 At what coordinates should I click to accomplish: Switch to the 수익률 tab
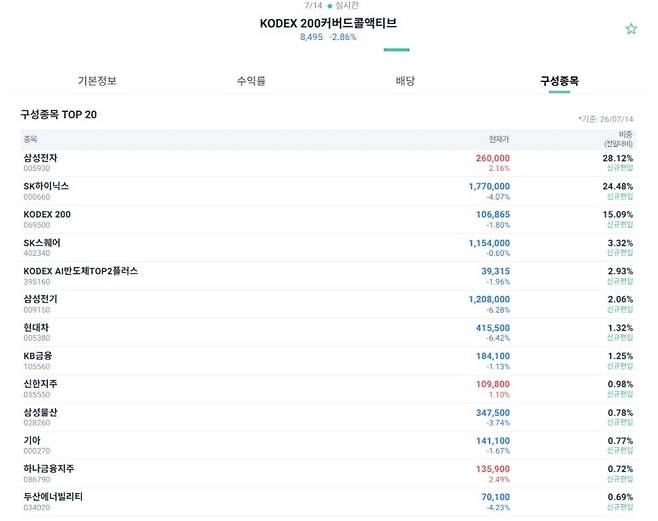pos(251,81)
